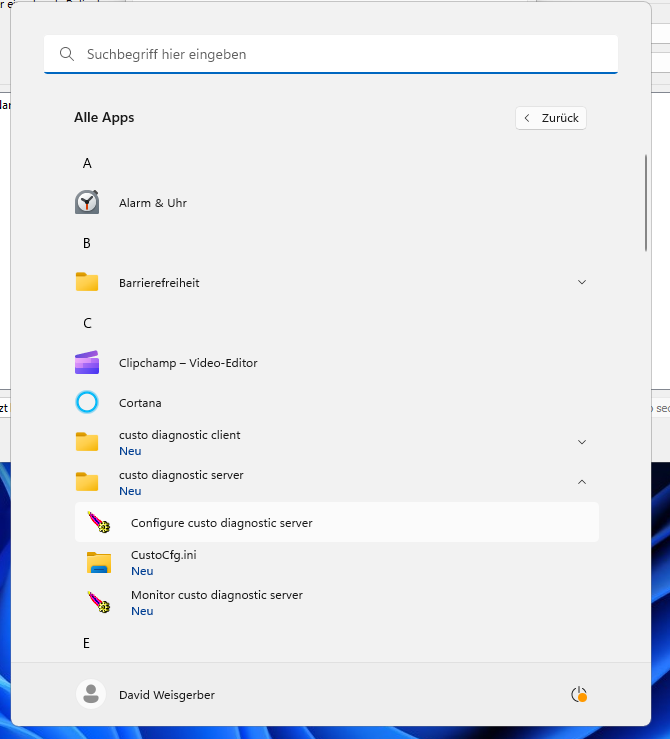Screen dimensions: 670x739
Task: Click the Barrierefreiheit folder icon
Action: [x=87, y=282]
